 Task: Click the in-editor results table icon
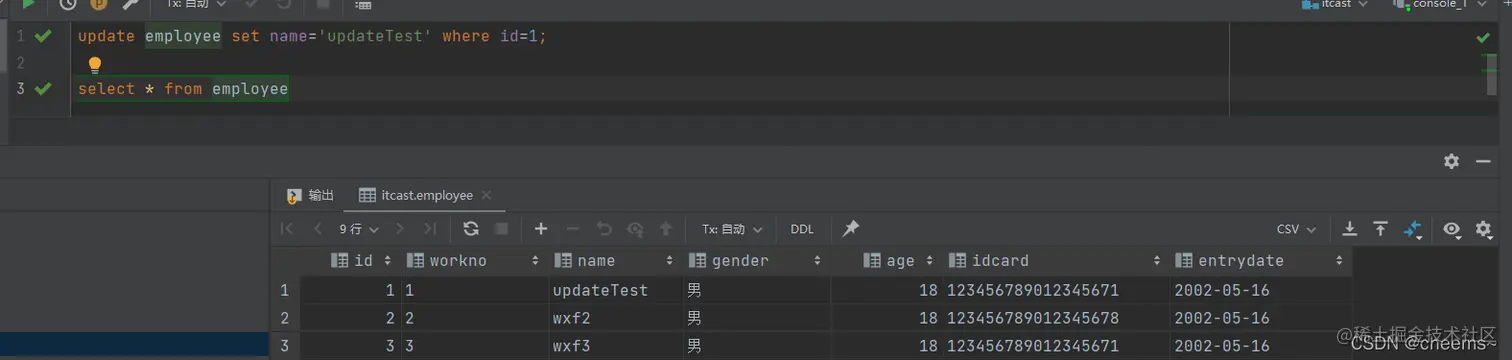(363, 4)
